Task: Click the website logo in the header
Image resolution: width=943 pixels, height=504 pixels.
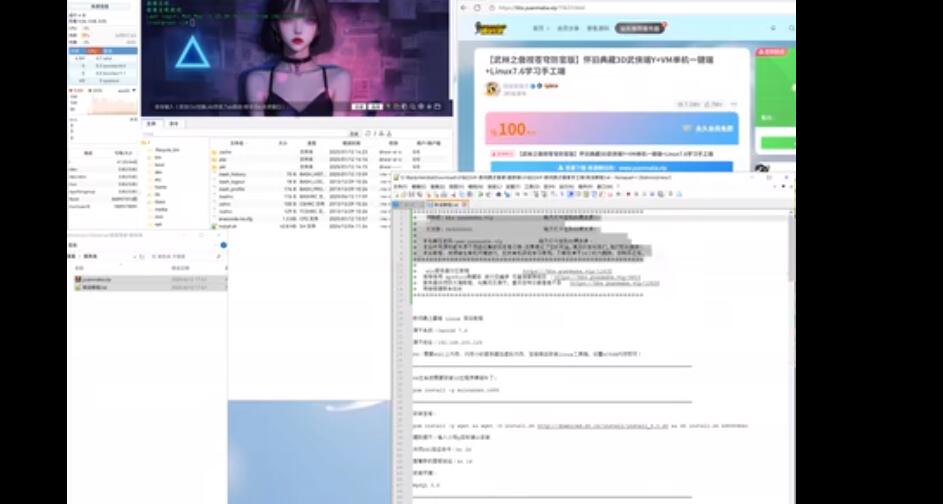Action: click(490, 28)
